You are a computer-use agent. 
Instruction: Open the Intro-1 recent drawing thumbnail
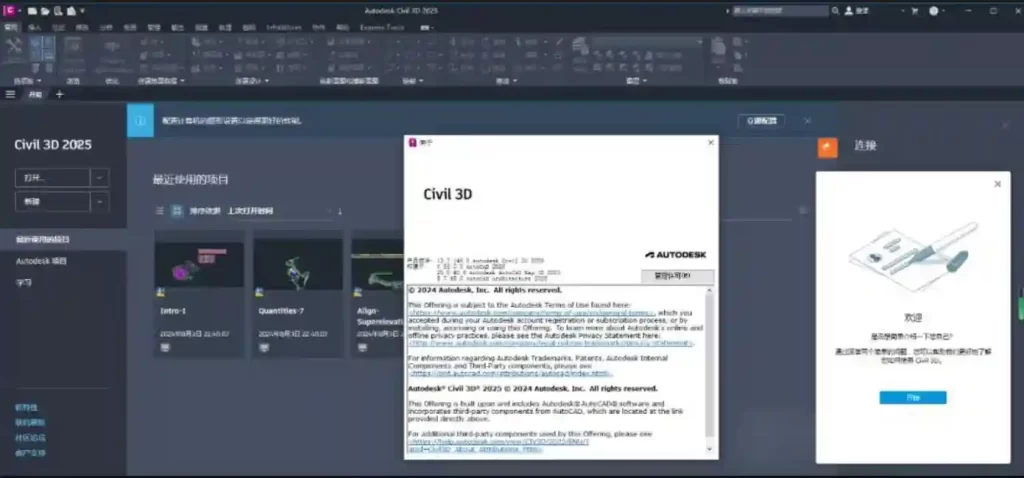point(199,265)
